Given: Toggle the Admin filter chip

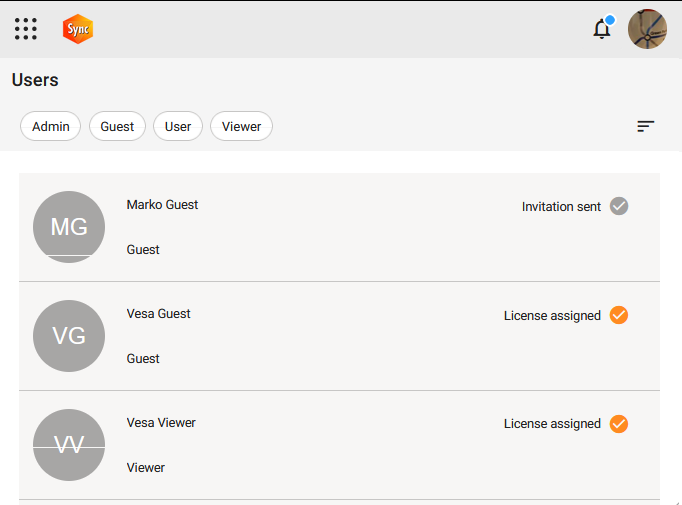Looking at the screenshot, I should click(51, 127).
